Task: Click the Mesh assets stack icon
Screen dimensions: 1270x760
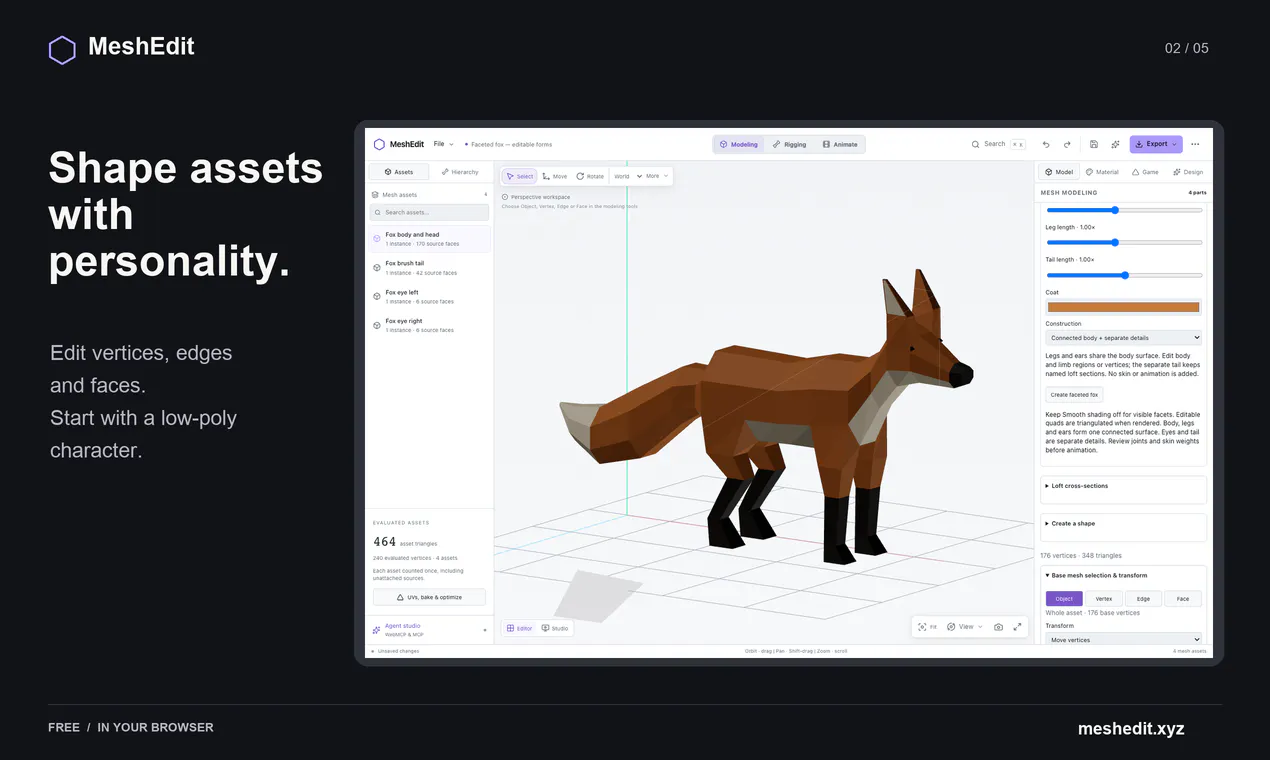Action: pos(375,195)
